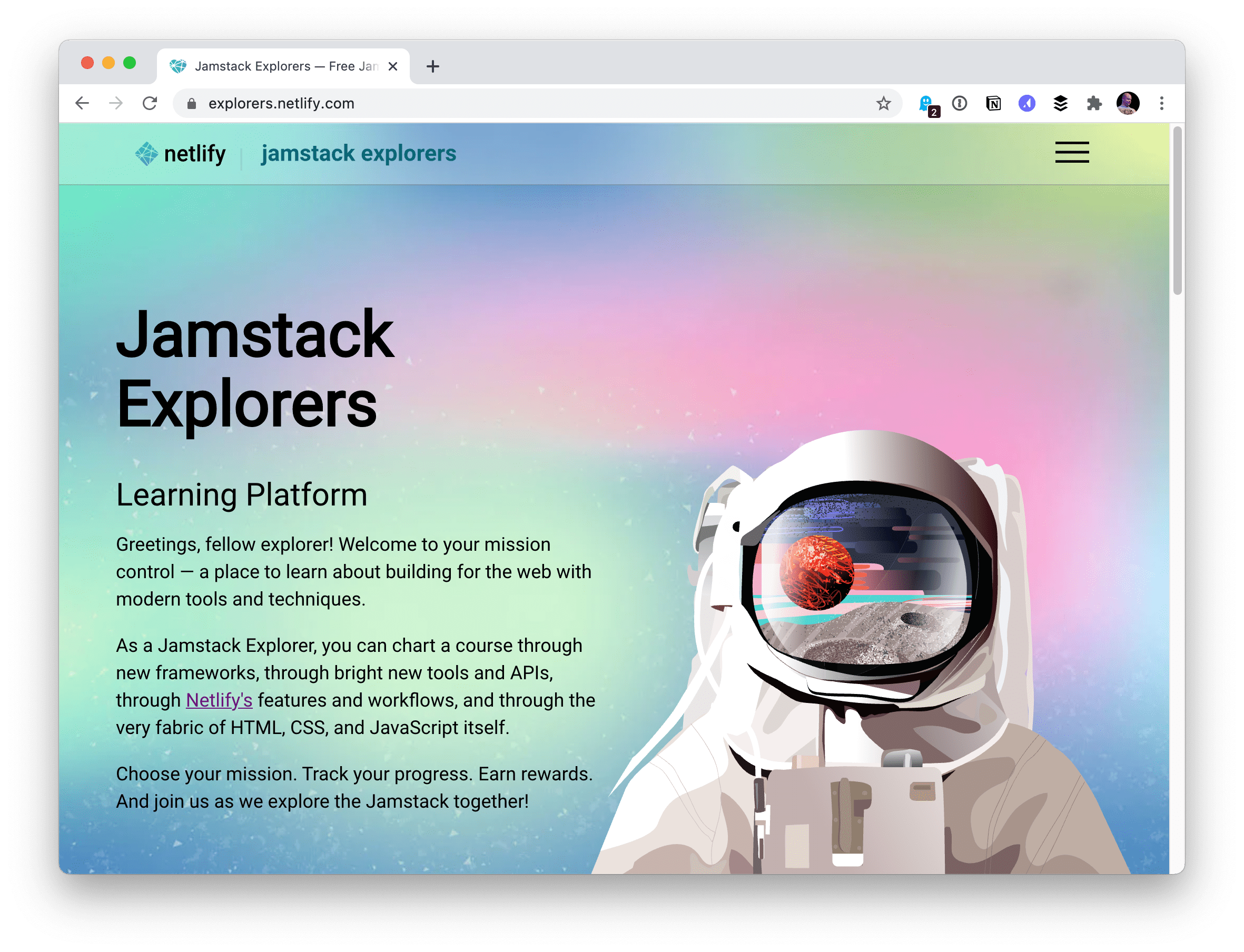Open the hamburger navigation menu
Viewport: 1244px width, 952px height.
1072,152
